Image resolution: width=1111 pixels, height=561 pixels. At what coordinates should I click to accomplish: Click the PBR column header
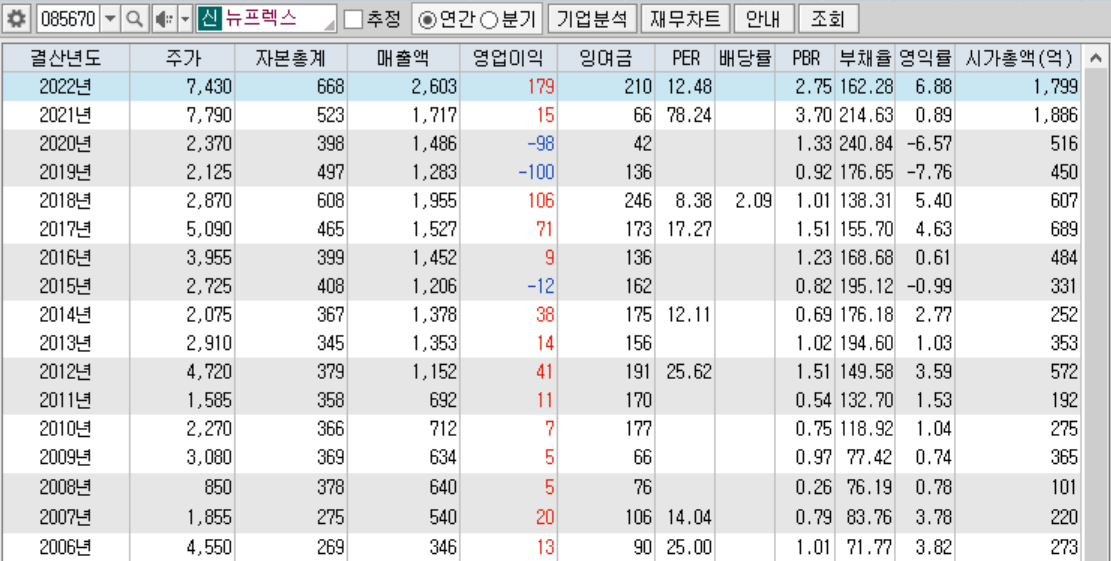[805, 59]
